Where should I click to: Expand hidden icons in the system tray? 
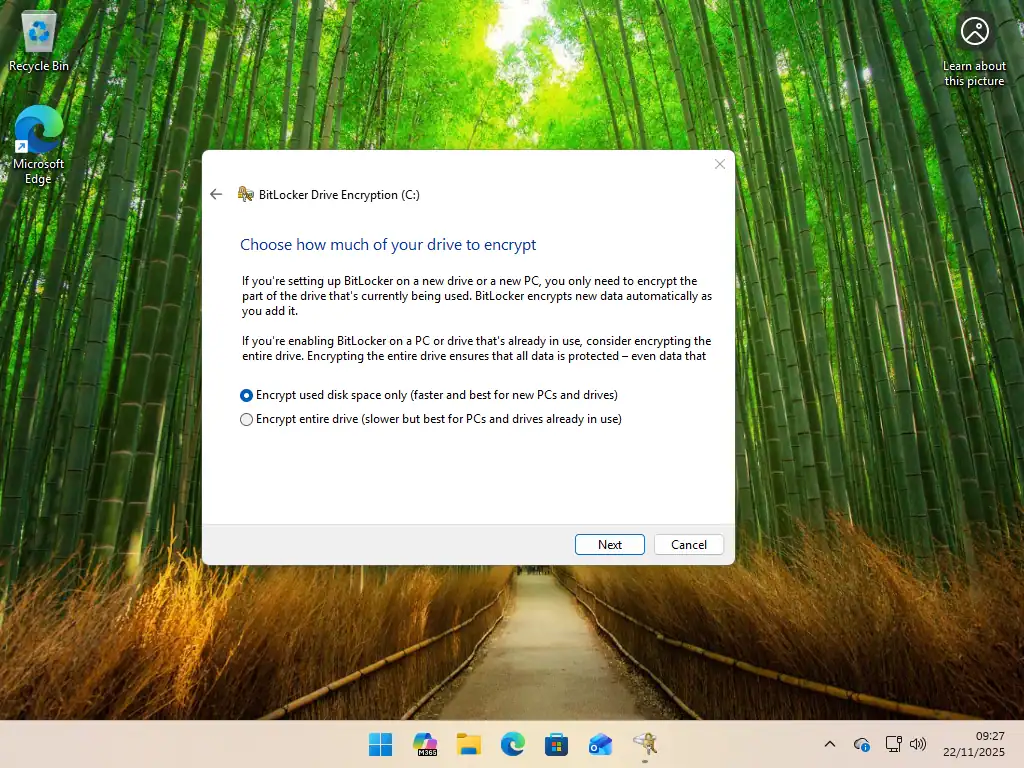(830, 744)
